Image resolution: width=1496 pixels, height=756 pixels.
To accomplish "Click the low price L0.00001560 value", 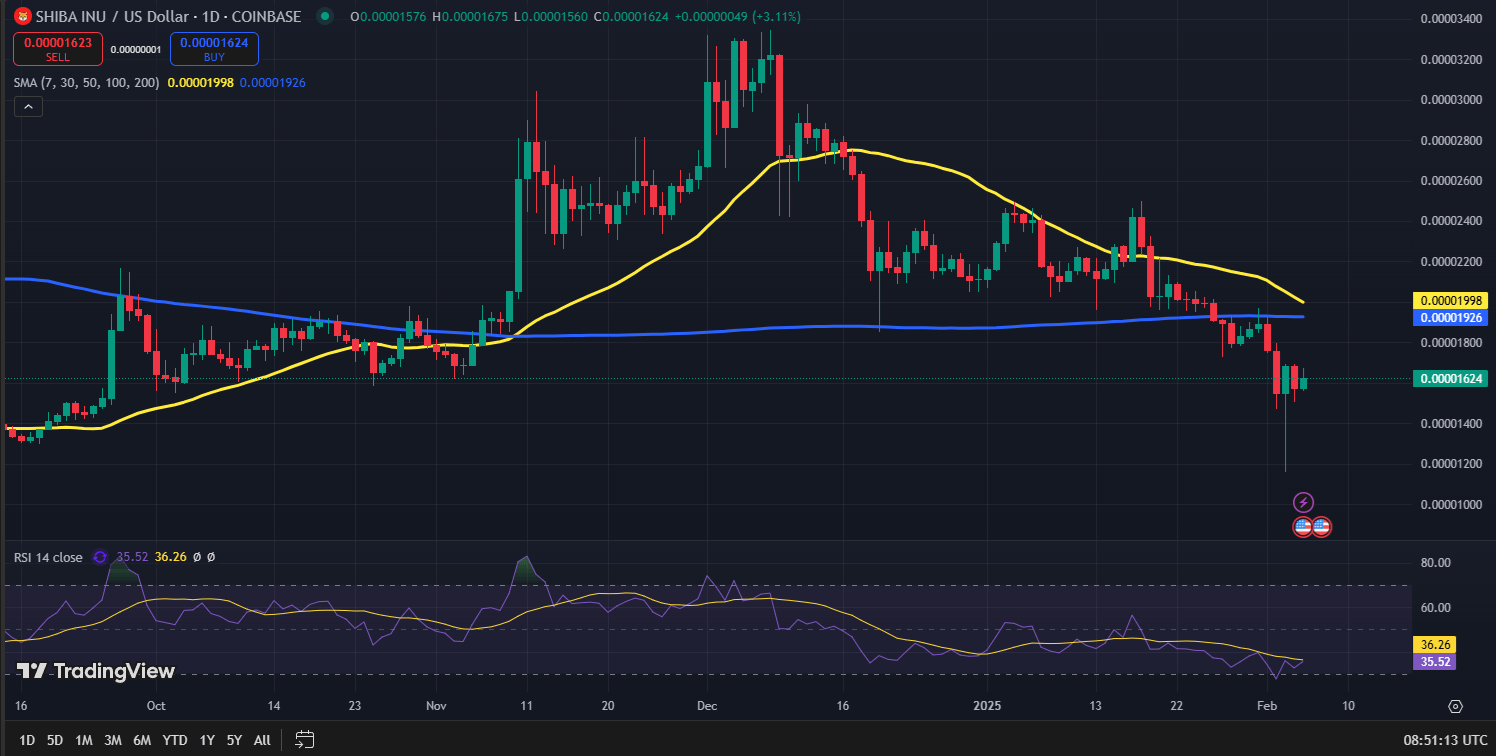I will pyautogui.click(x=550, y=16).
